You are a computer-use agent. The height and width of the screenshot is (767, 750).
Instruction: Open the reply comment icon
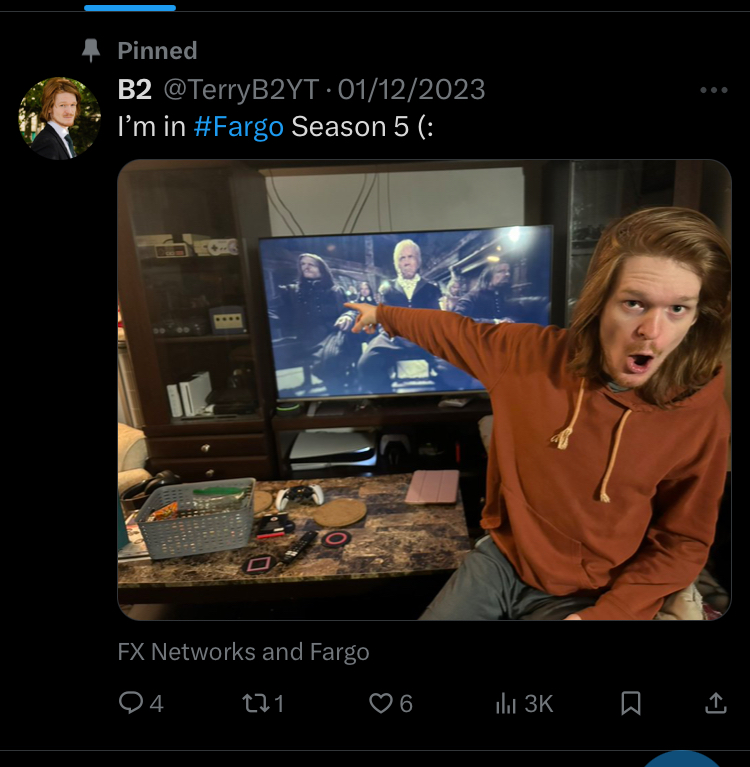tap(131, 702)
